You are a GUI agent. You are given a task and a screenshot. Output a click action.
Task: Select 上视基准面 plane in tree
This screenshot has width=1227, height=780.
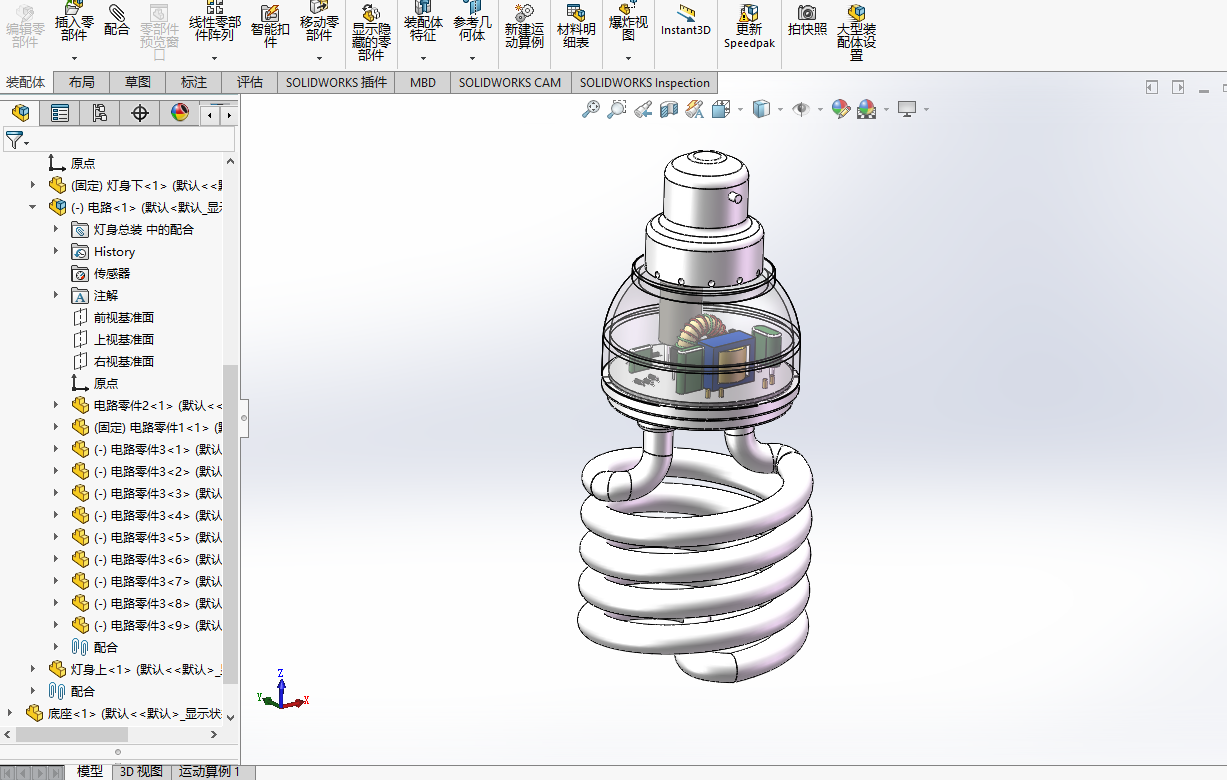[x=124, y=339]
